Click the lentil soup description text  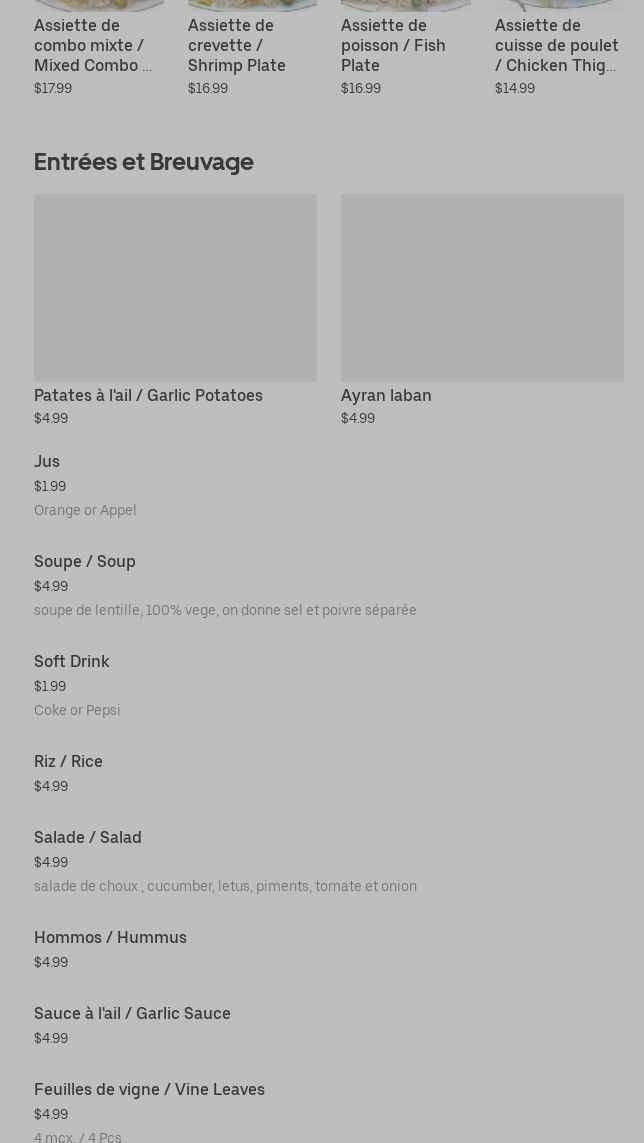click(x=225, y=610)
